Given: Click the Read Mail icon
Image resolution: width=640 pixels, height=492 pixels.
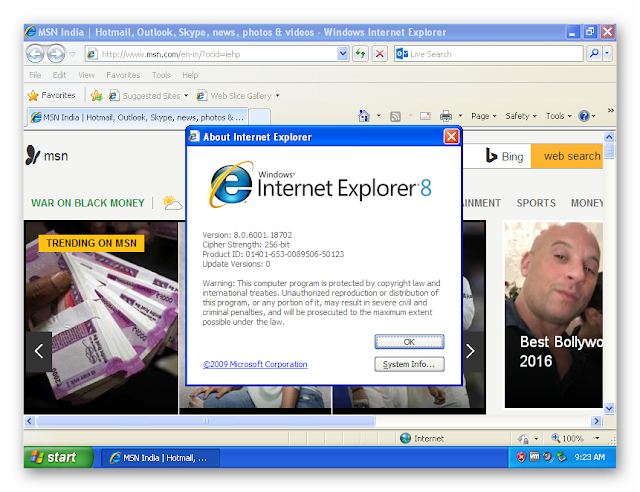Looking at the screenshot, I should click(x=425, y=116).
